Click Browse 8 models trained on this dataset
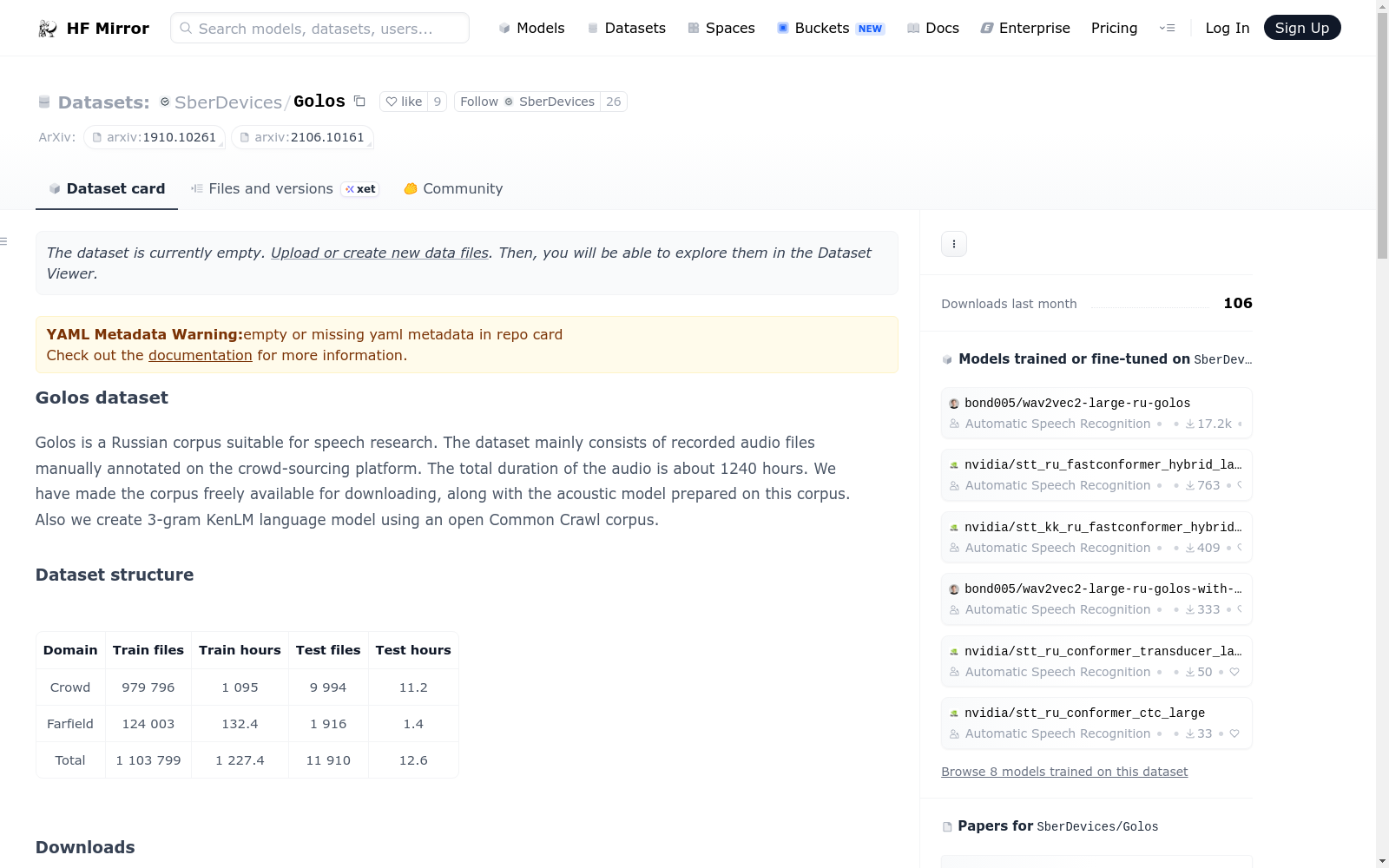Image resolution: width=1389 pixels, height=868 pixels. [x=1064, y=772]
